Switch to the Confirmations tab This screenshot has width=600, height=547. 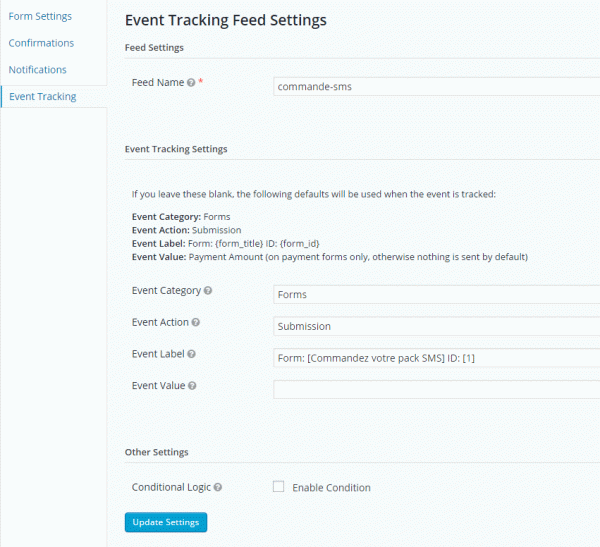point(41,43)
